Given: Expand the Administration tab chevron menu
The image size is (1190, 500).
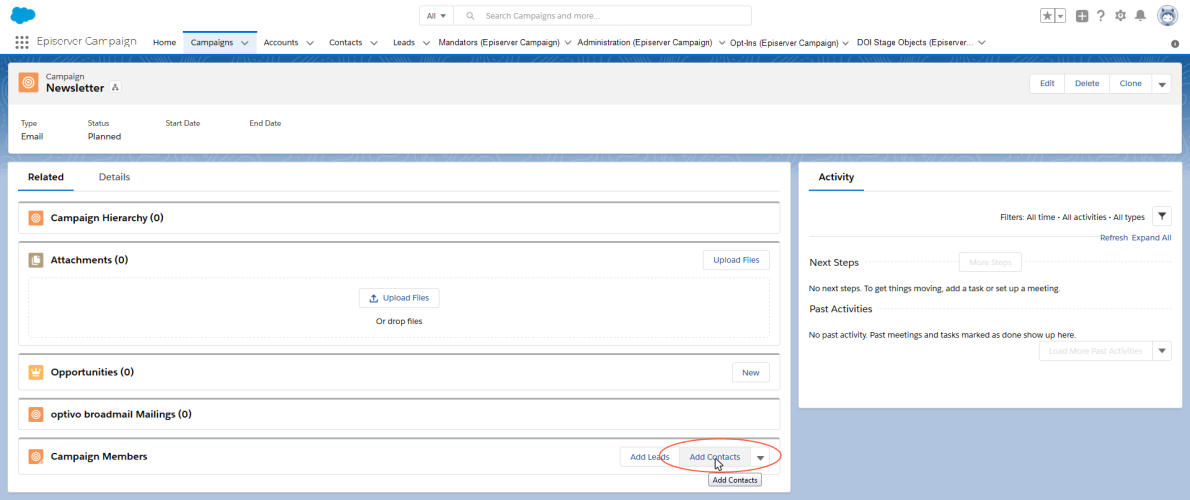Looking at the screenshot, I should click(722, 43).
